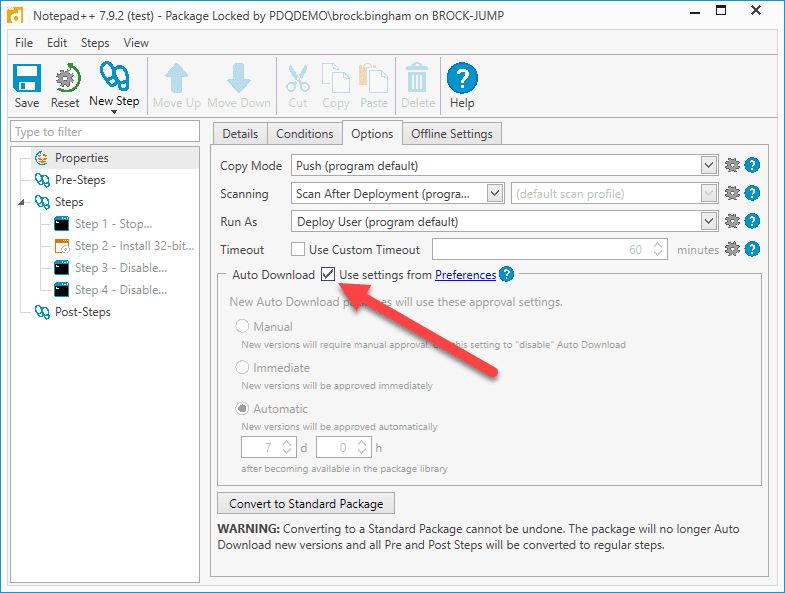Image resolution: width=785 pixels, height=593 pixels.
Task: Collapse the Steps tree node expander
Action: pos(22,202)
